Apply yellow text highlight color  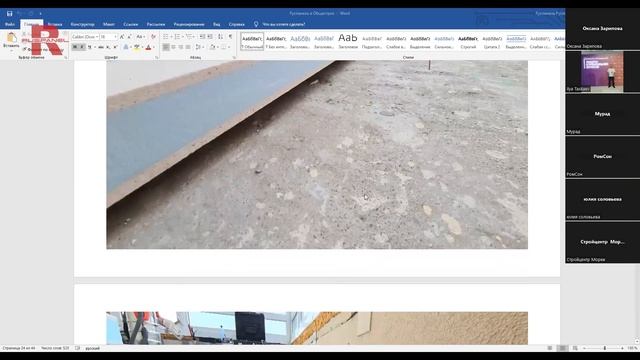tap(137, 47)
